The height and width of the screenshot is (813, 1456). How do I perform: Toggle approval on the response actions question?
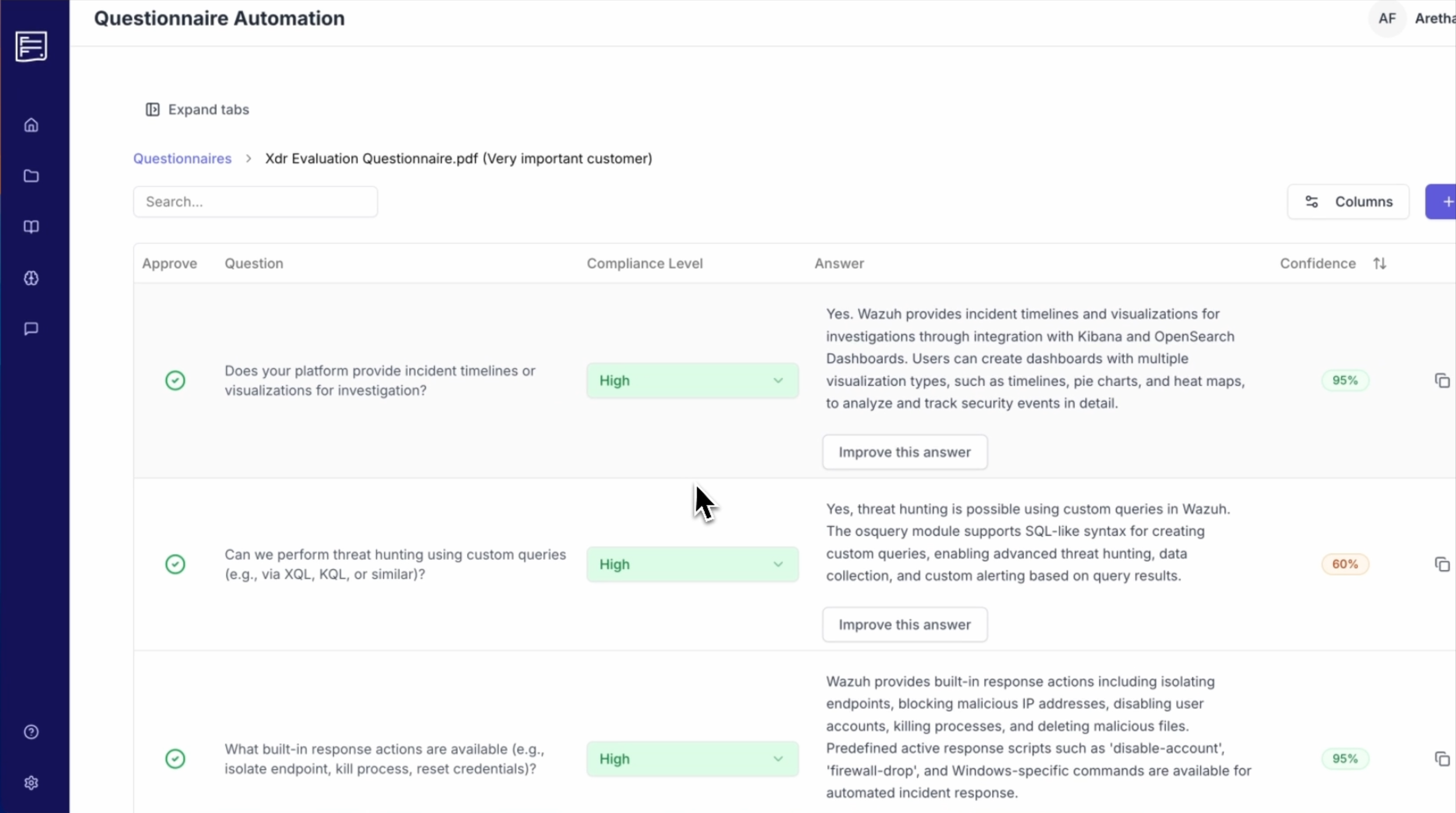coord(175,759)
